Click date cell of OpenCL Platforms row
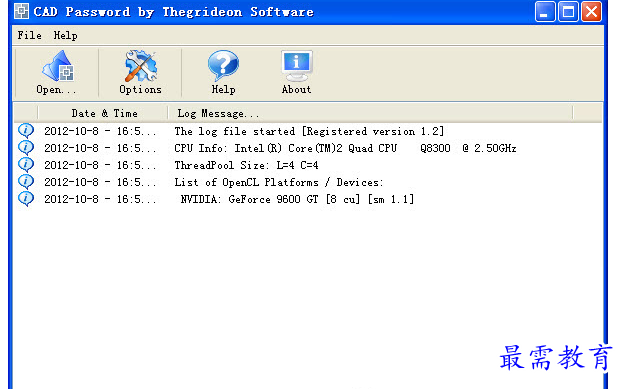The width and height of the screenshot is (621, 389). tap(100, 182)
